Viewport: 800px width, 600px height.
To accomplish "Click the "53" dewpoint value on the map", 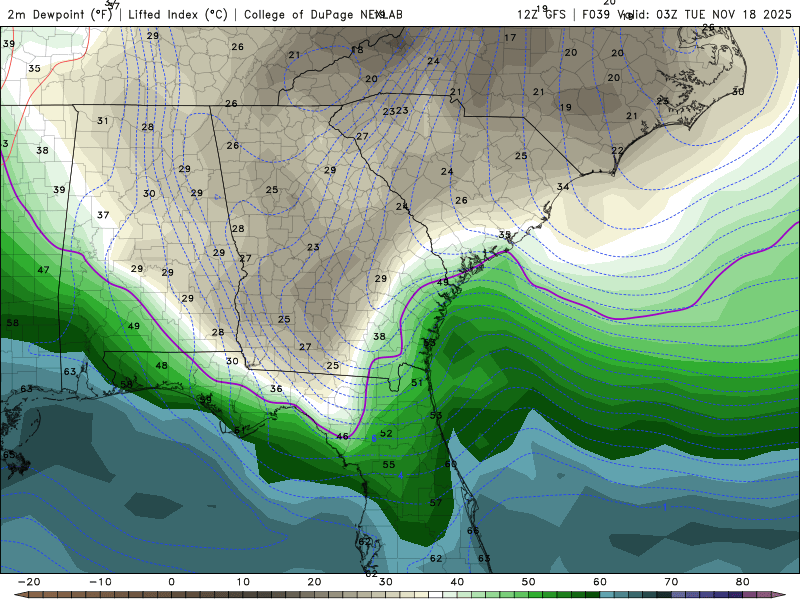I will tap(436, 416).
